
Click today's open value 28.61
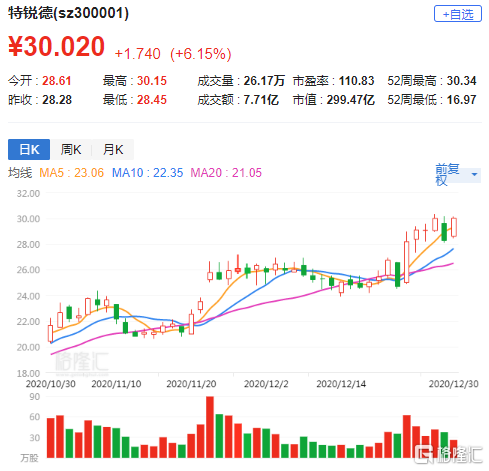[57, 81]
